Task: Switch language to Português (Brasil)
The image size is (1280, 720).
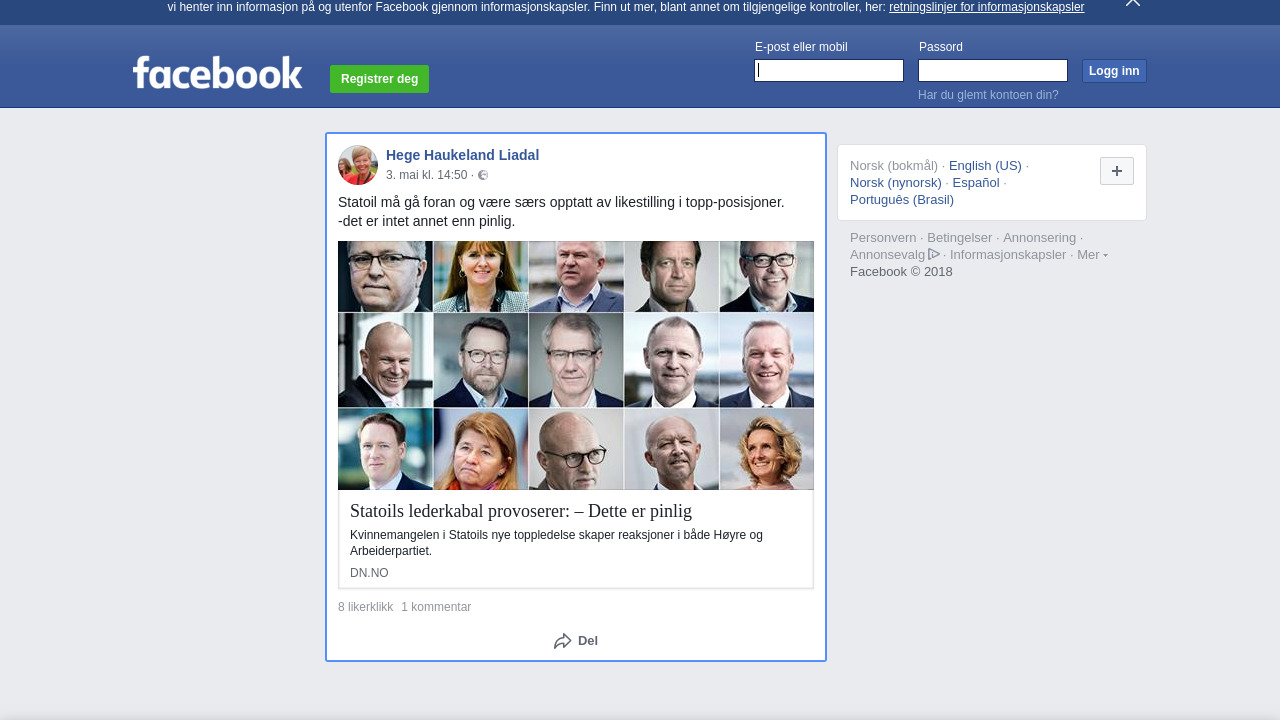Action: tap(902, 200)
